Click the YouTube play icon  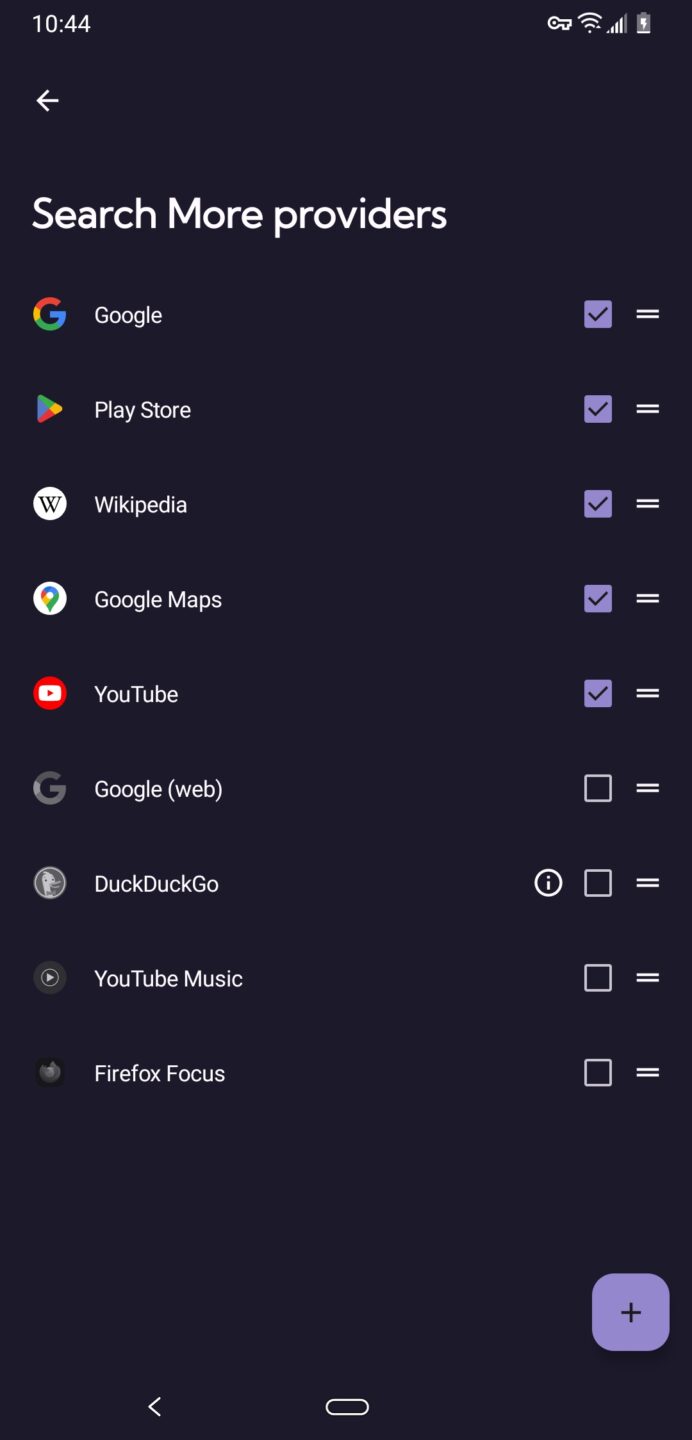tap(49, 693)
